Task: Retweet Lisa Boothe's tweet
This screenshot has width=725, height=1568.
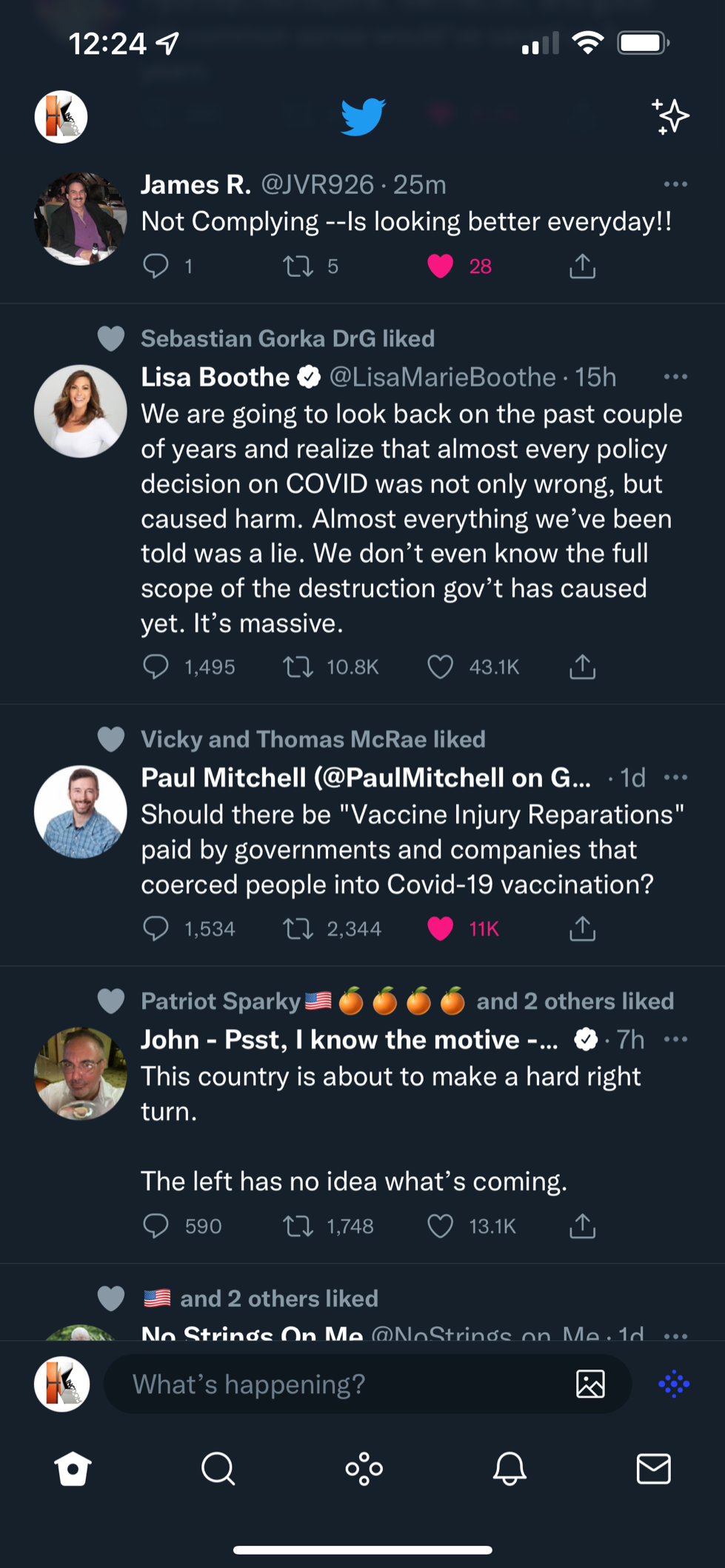Action: [x=298, y=667]
